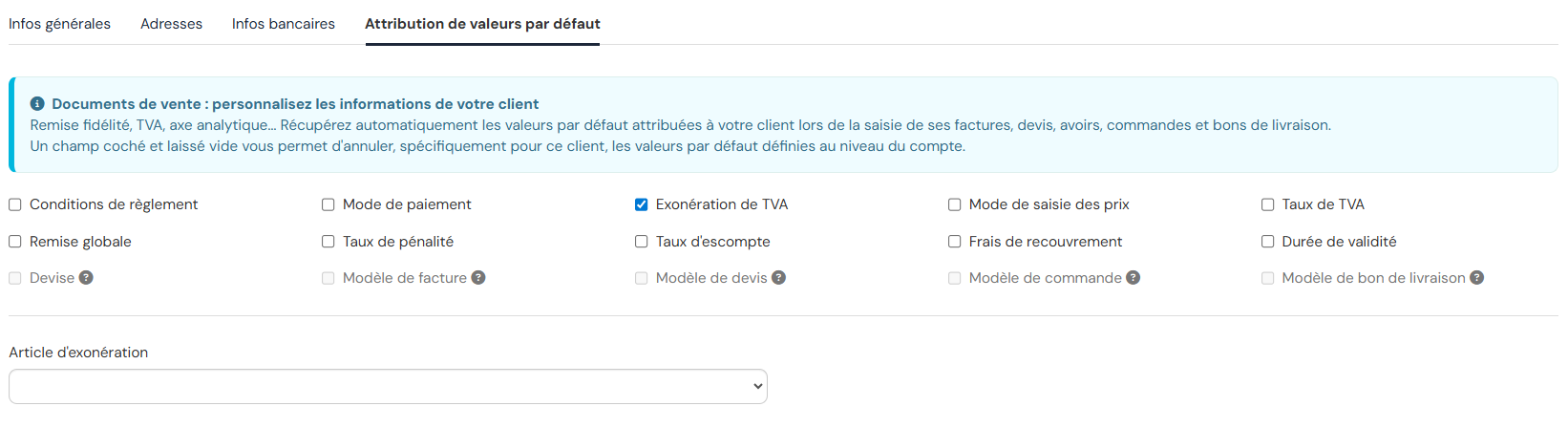
Task: Enable the Conditions de règlement checkbox
Action: (x=15, y=204)
